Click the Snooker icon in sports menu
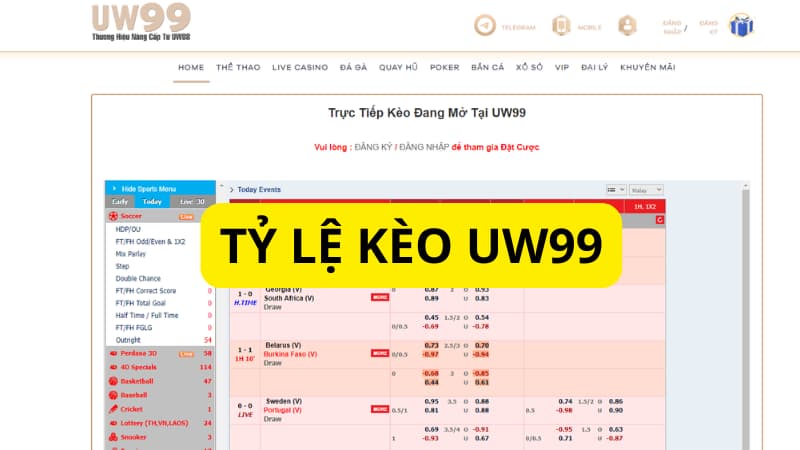 pos(113,437)
